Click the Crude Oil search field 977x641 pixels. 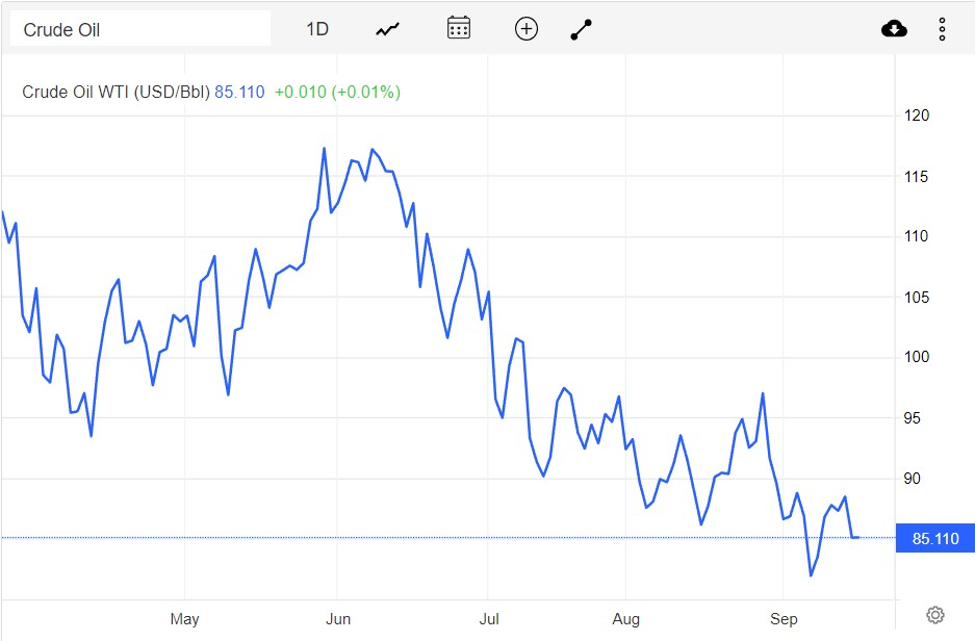pos(139,29)
